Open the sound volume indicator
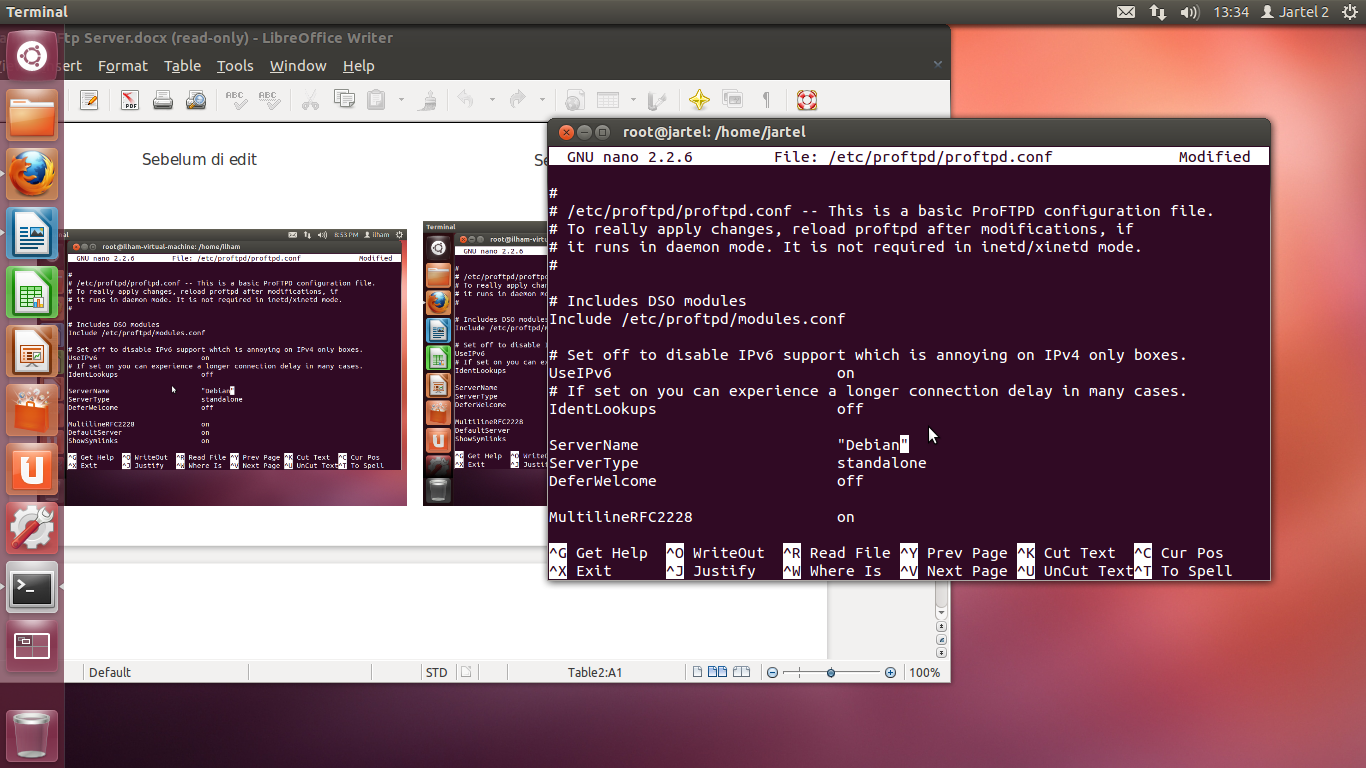Screen dimensions: 1366x768 point(1190,12)
